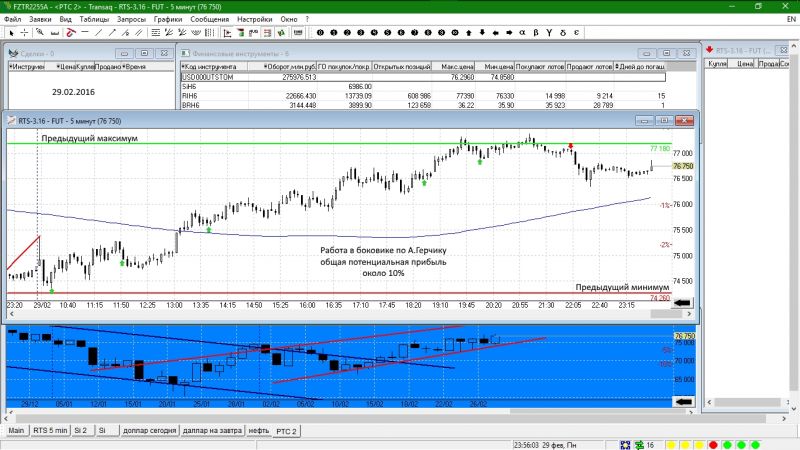Click the red sell arrow marker on chart
Viewport: 800px width, 450px height.
tap(570, 146)
